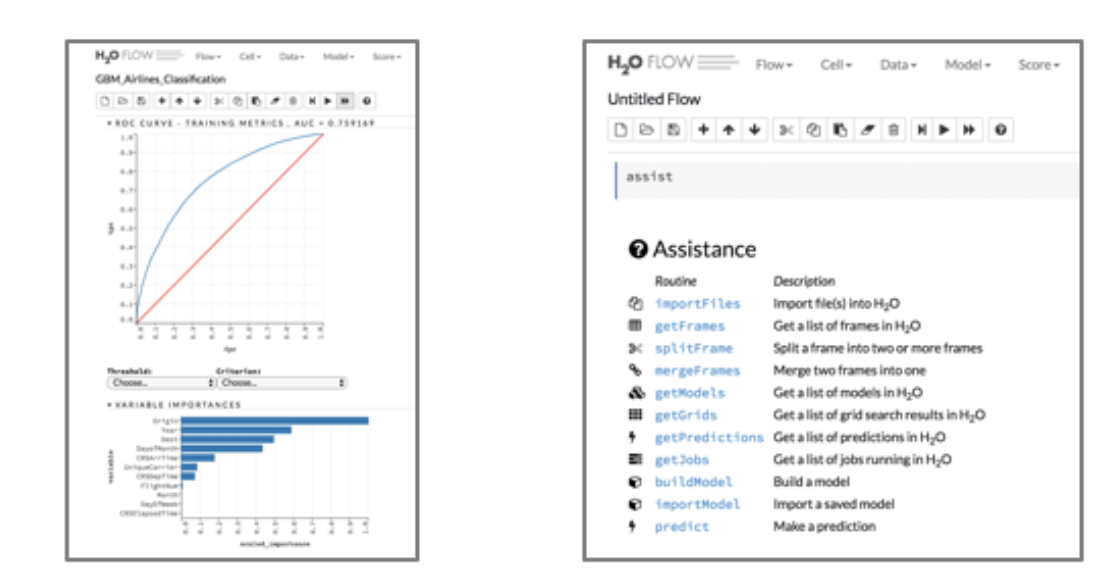Open the help panel via the question-mark icon
1108x588 pixels.
[x=998, y=125]
